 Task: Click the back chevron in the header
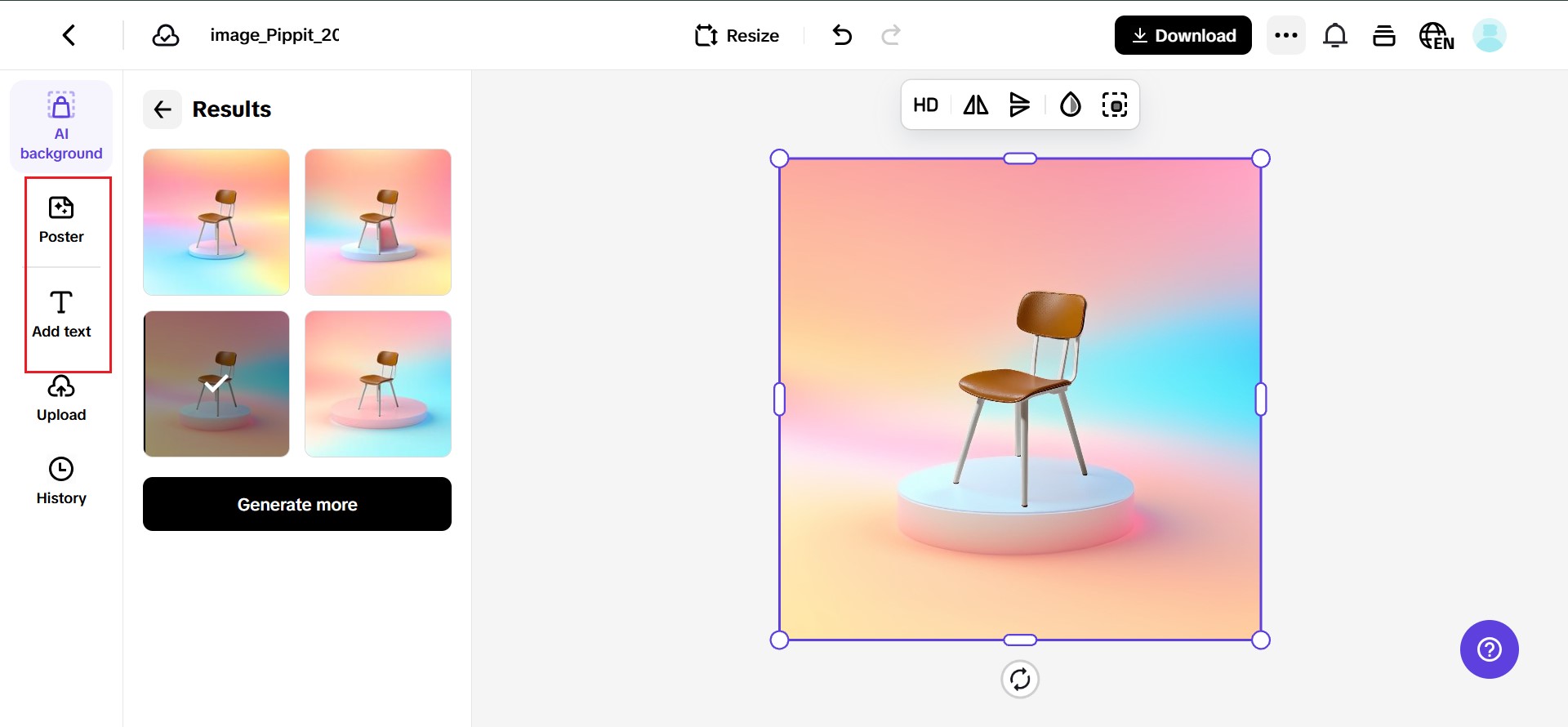69,35
